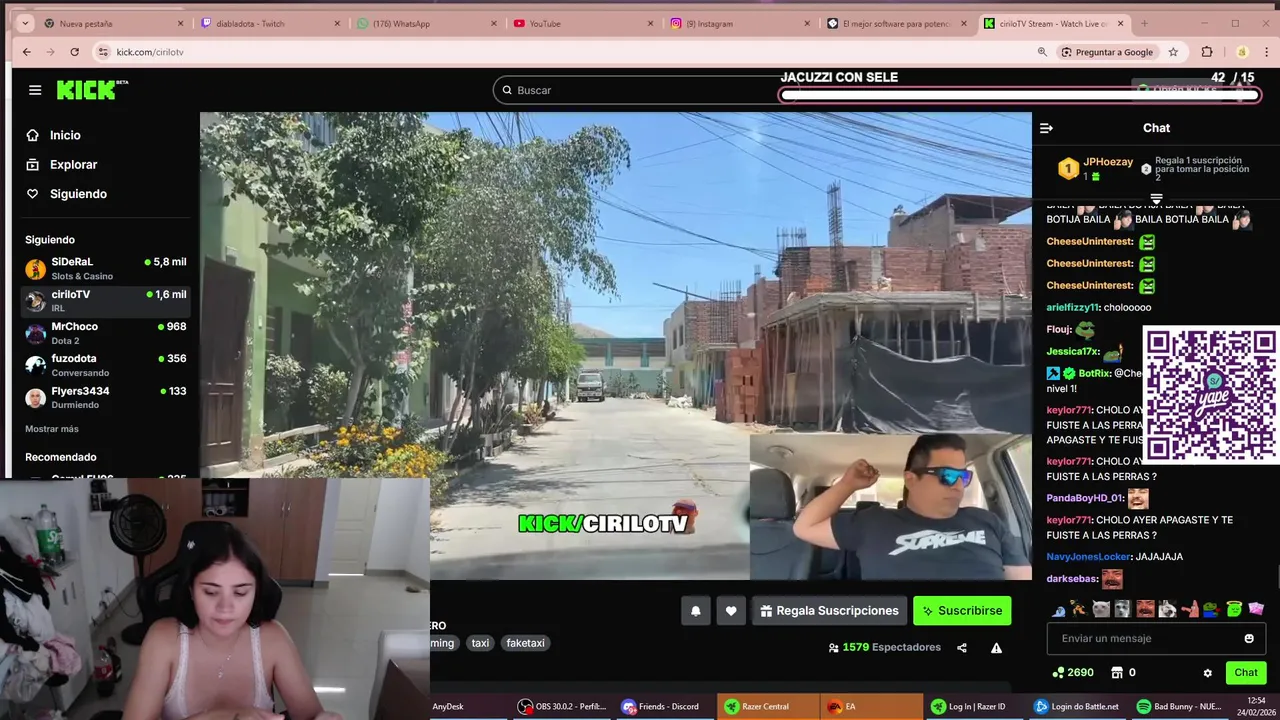The width and height of the screenshot is (1280, 720).
Task: Bookmark this page star icon
Action: pos(1173,52)
